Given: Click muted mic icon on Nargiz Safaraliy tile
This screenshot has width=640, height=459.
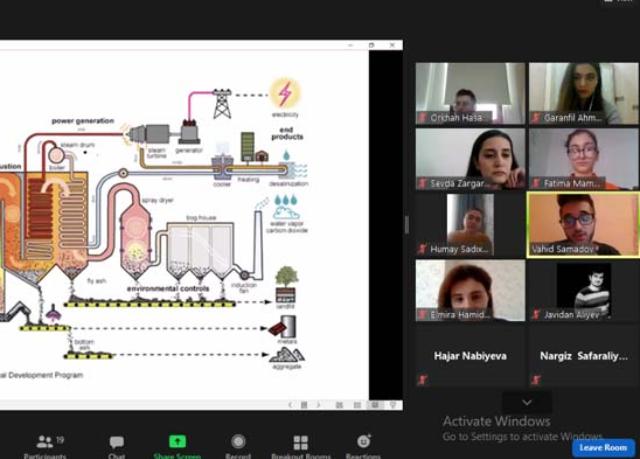Looking at the screenshot, I should pyautogui.click(x=536, y=380).
